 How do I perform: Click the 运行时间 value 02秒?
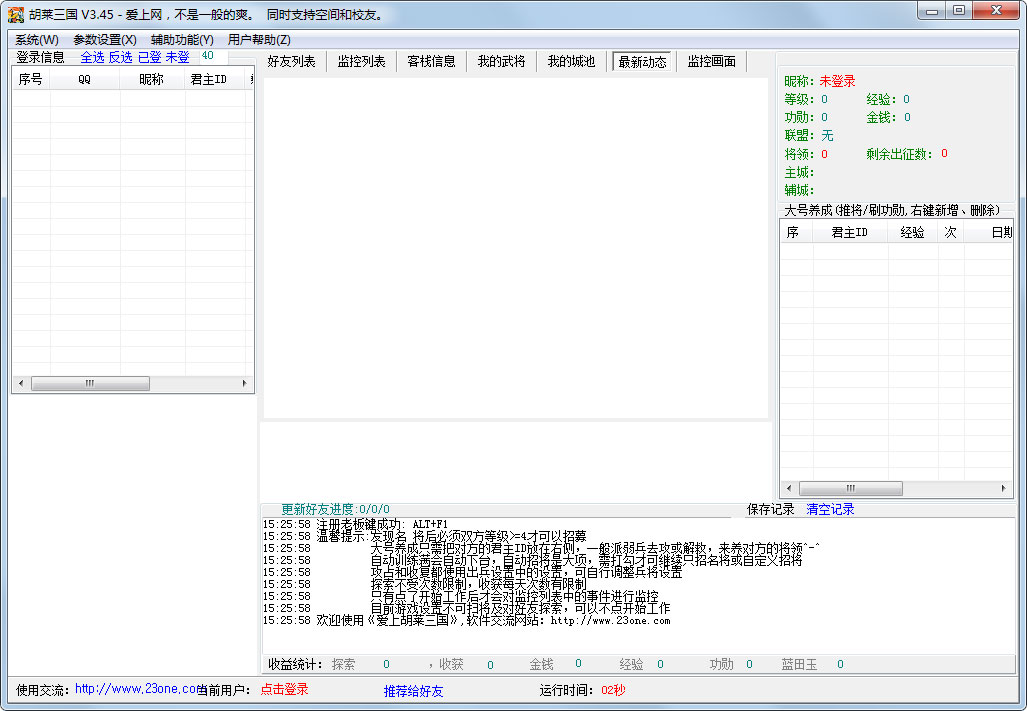click(614, 690)
